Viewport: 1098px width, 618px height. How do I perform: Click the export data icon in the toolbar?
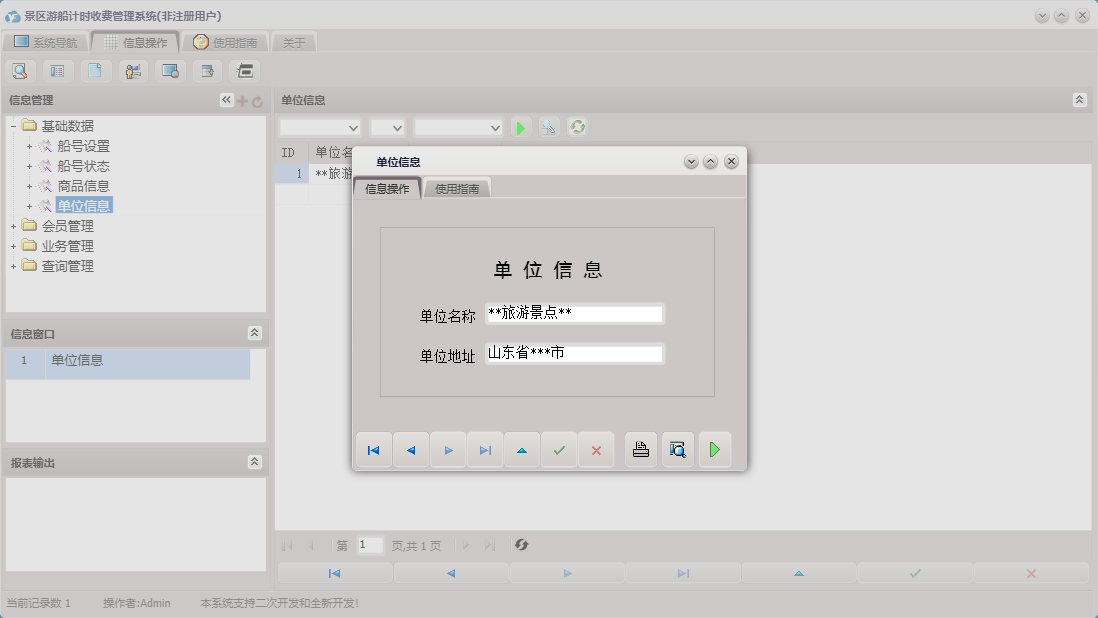tap(207, 71)
